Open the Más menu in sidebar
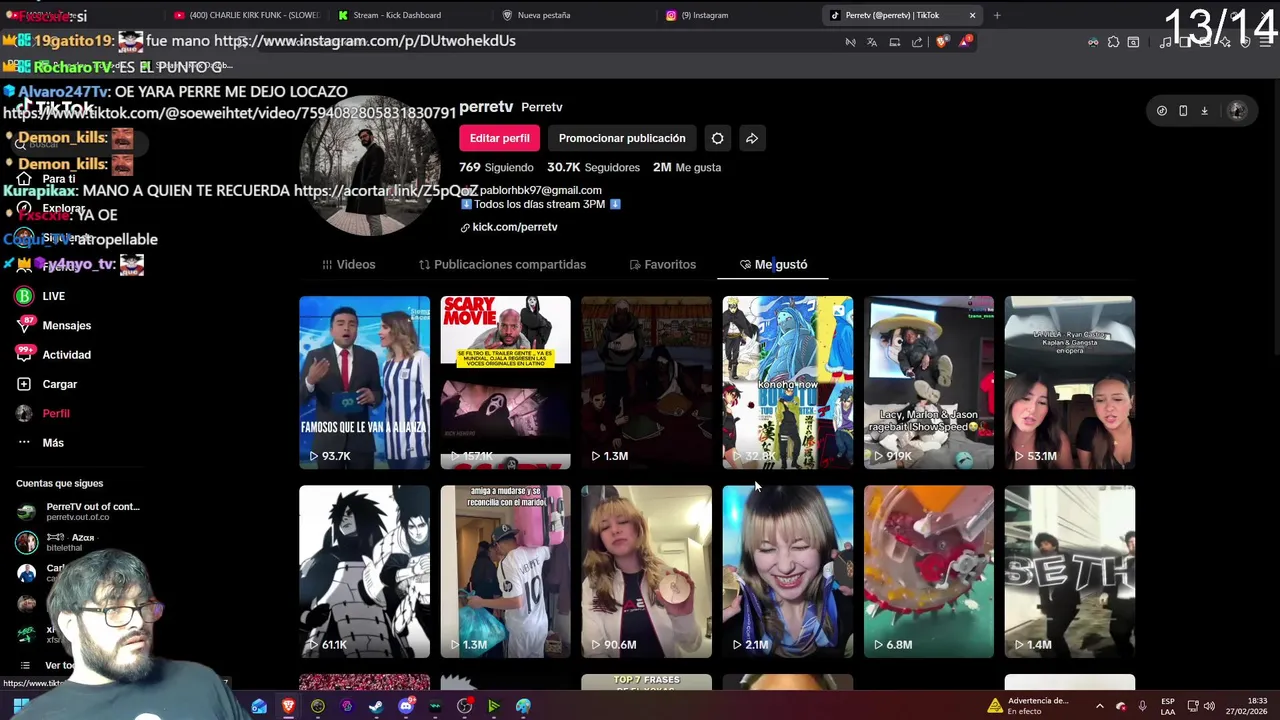The height and width of the screenshot is (720, 1280). pos(53,443)
